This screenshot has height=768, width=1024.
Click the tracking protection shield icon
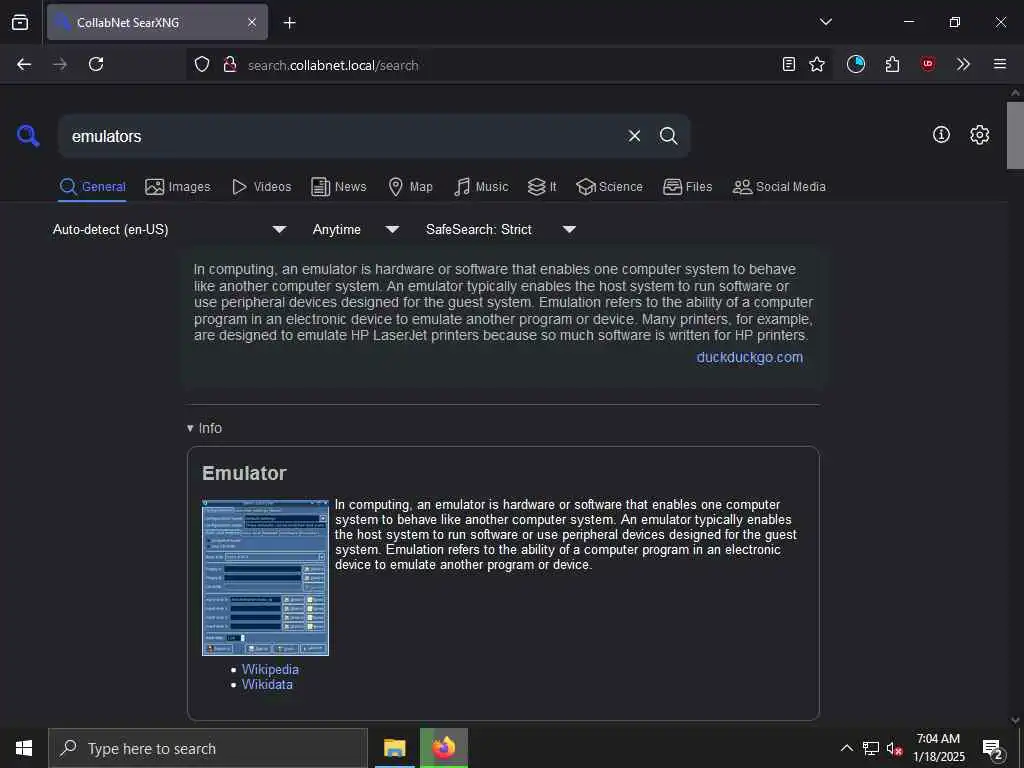coord(202,65)
